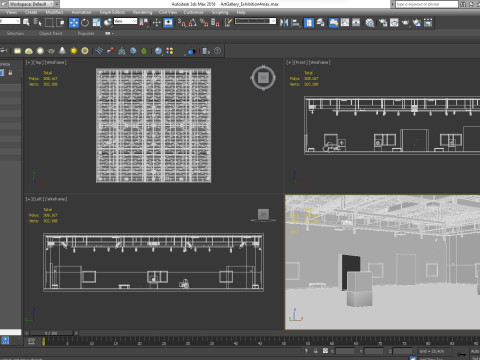Click Render in Cloud teapot icon
Viewport: 480px width, 360px height.
(x=417, y=22)
